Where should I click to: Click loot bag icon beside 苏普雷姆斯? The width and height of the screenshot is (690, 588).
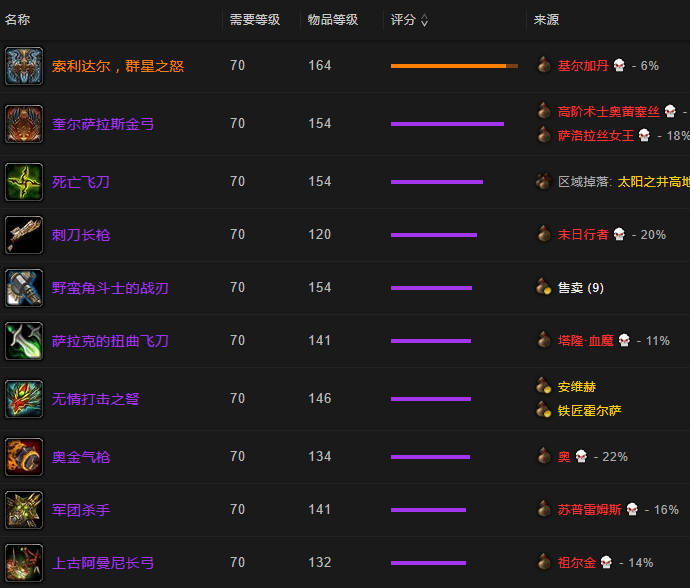click(544, 509)
